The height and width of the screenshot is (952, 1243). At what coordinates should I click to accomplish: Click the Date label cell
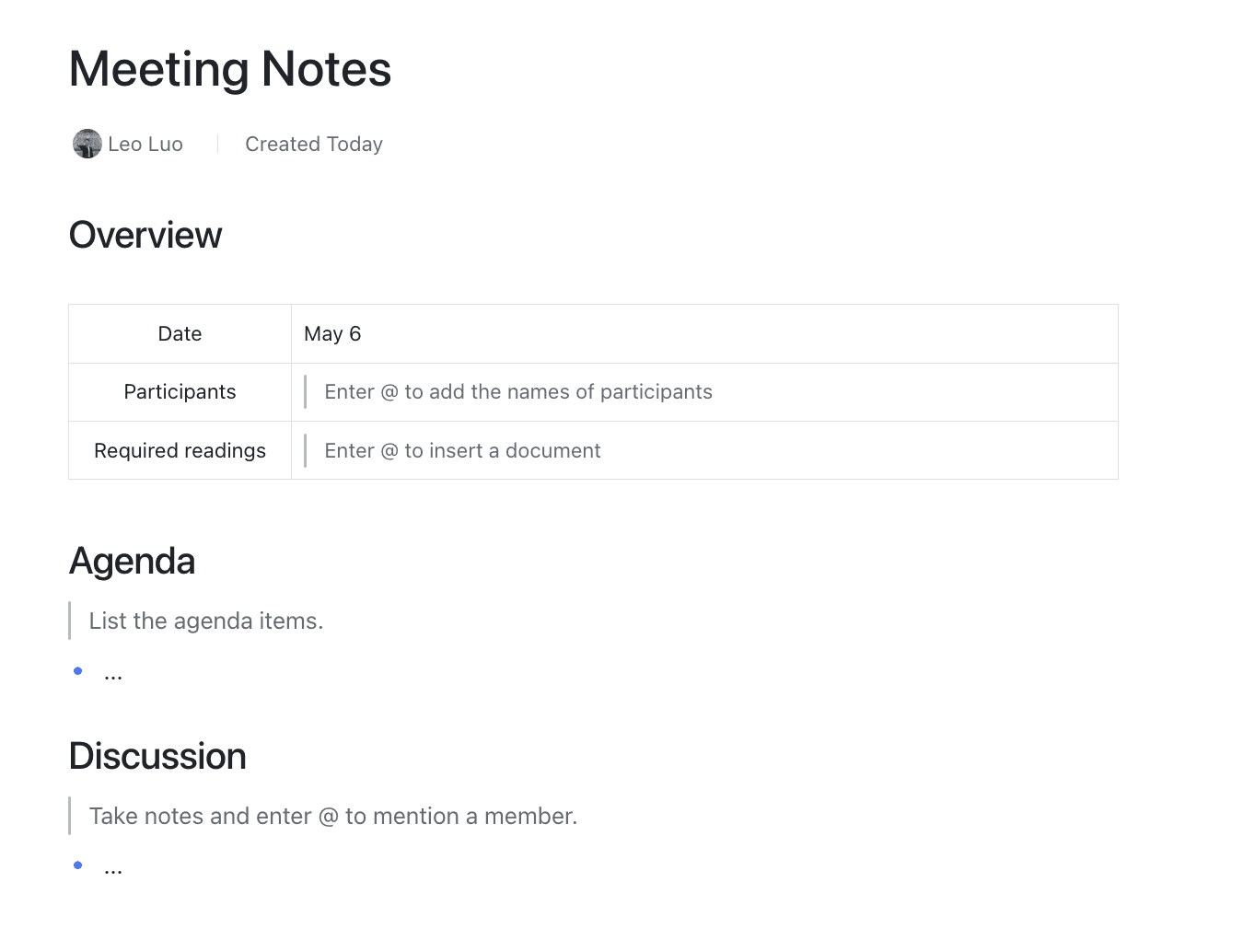[x=180, y=333]
